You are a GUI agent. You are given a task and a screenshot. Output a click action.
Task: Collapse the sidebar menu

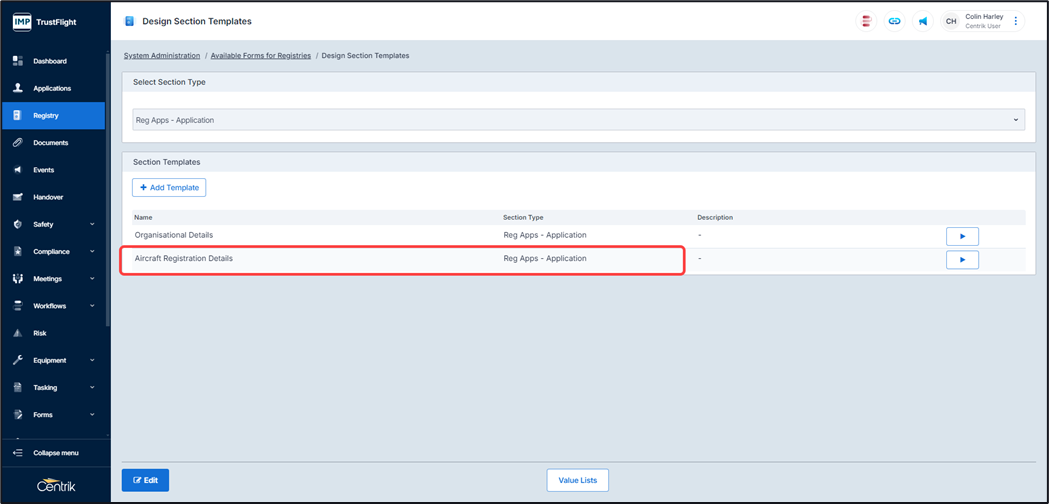(x=55, y=453)
